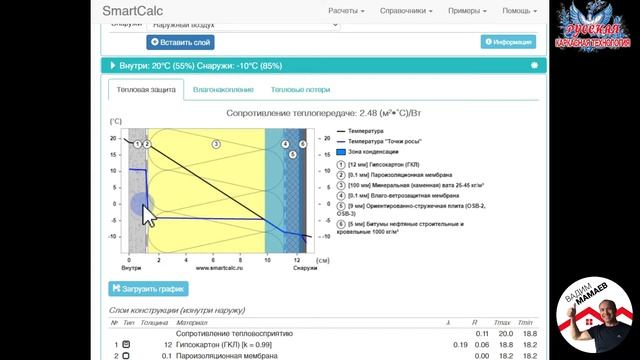Click layer marker 4 on the chart

click(x=285, y=144)
